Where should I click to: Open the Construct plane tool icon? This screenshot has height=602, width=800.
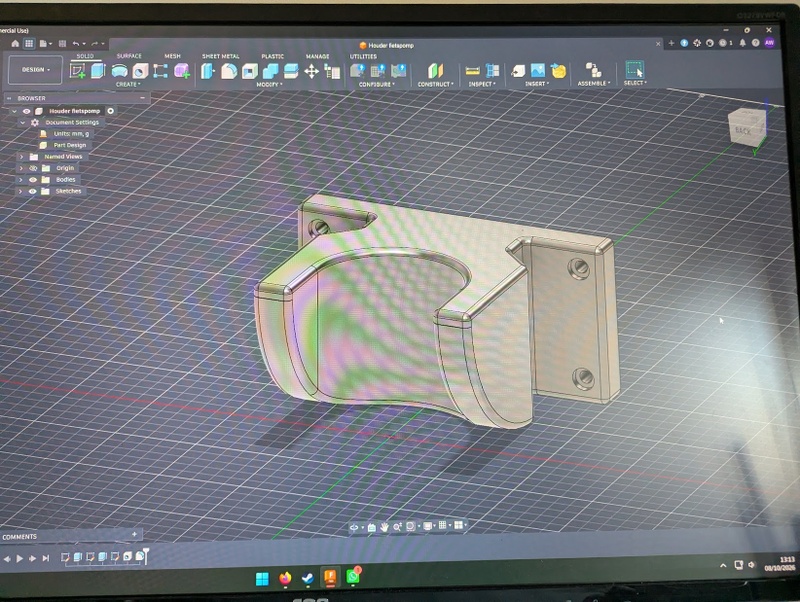point(436,71)
